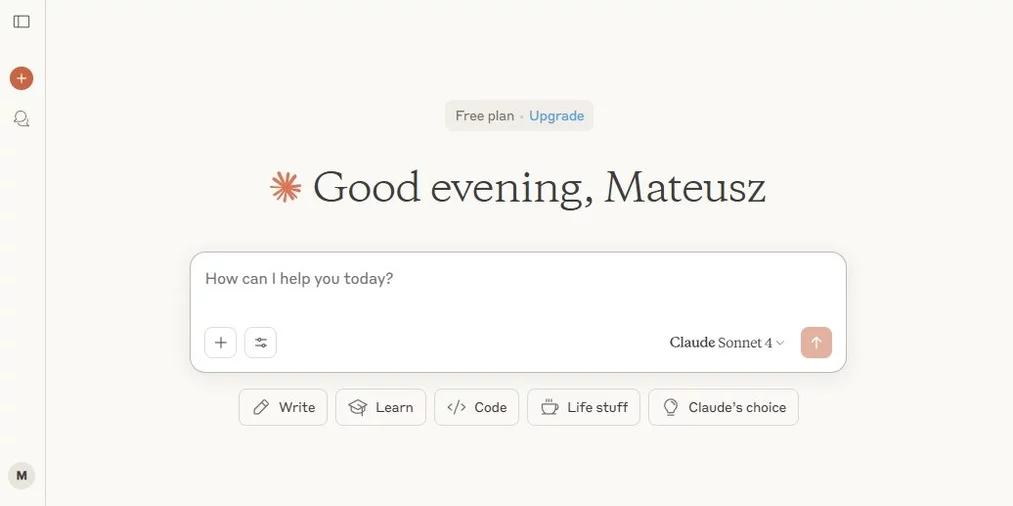Viewport: 1013px width, 506px height.
Task: Click the orange Claude starburst logo
Action: point(286,187)
